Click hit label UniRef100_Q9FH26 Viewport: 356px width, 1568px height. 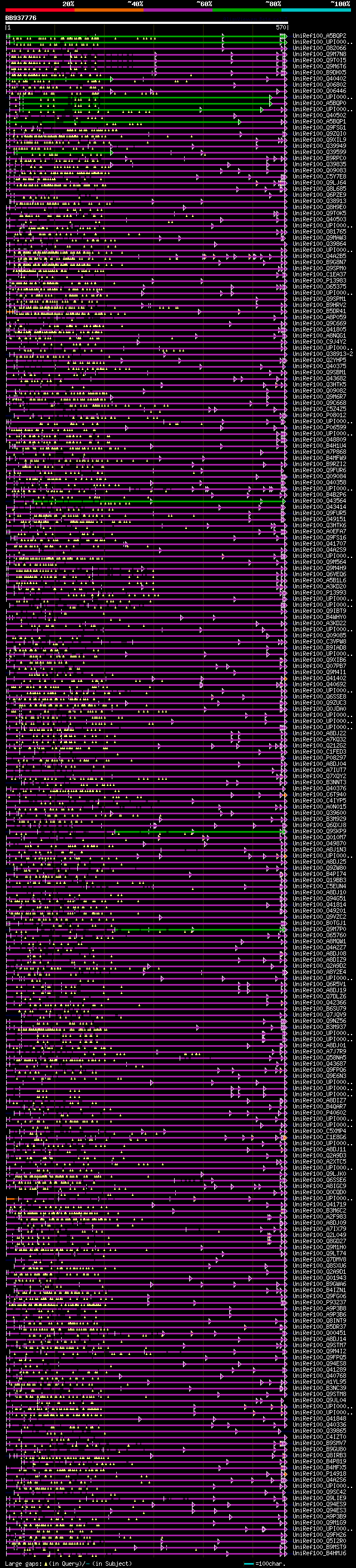pos(319,1535)
